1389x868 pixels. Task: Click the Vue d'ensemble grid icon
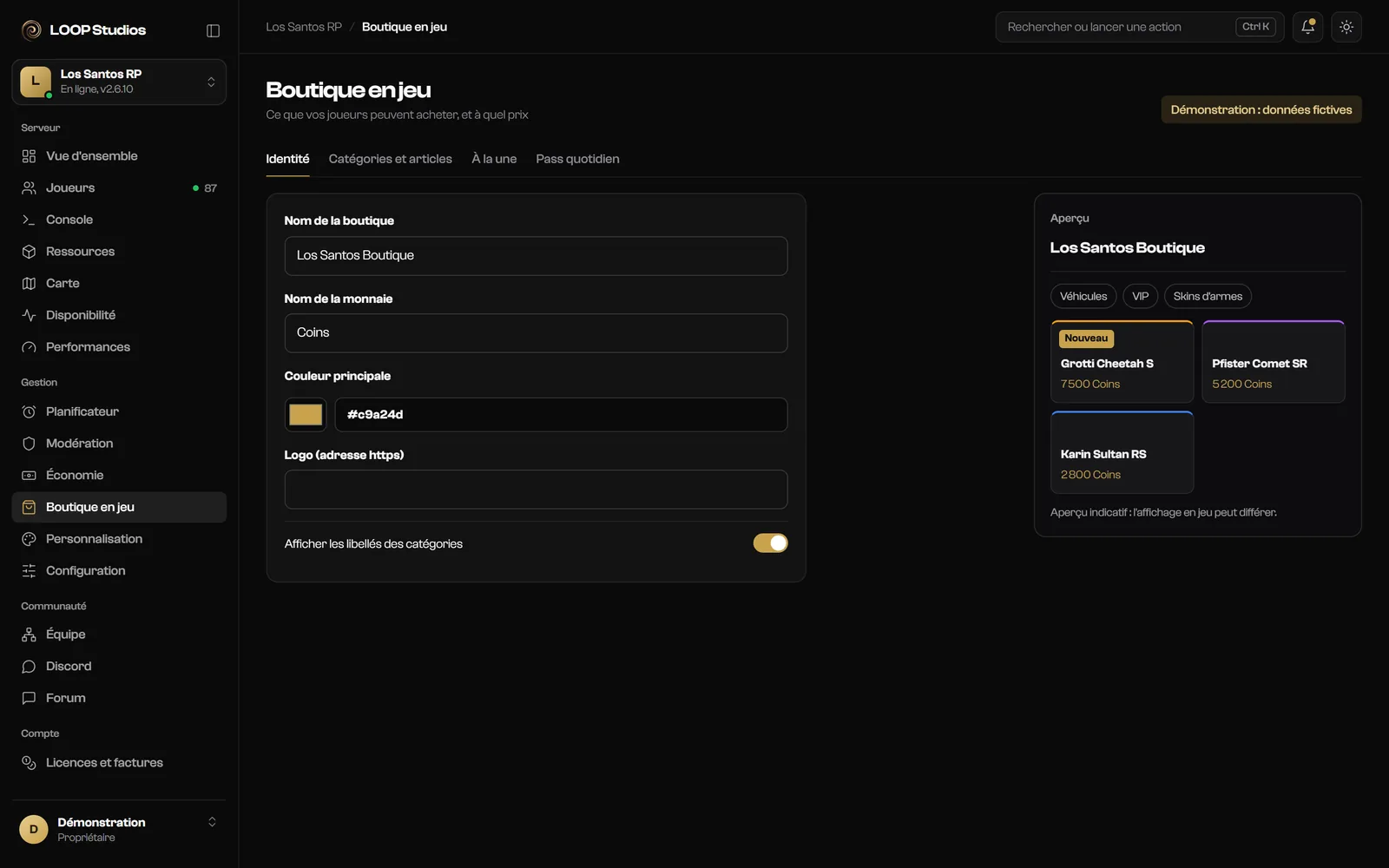(x=29, y=156)
